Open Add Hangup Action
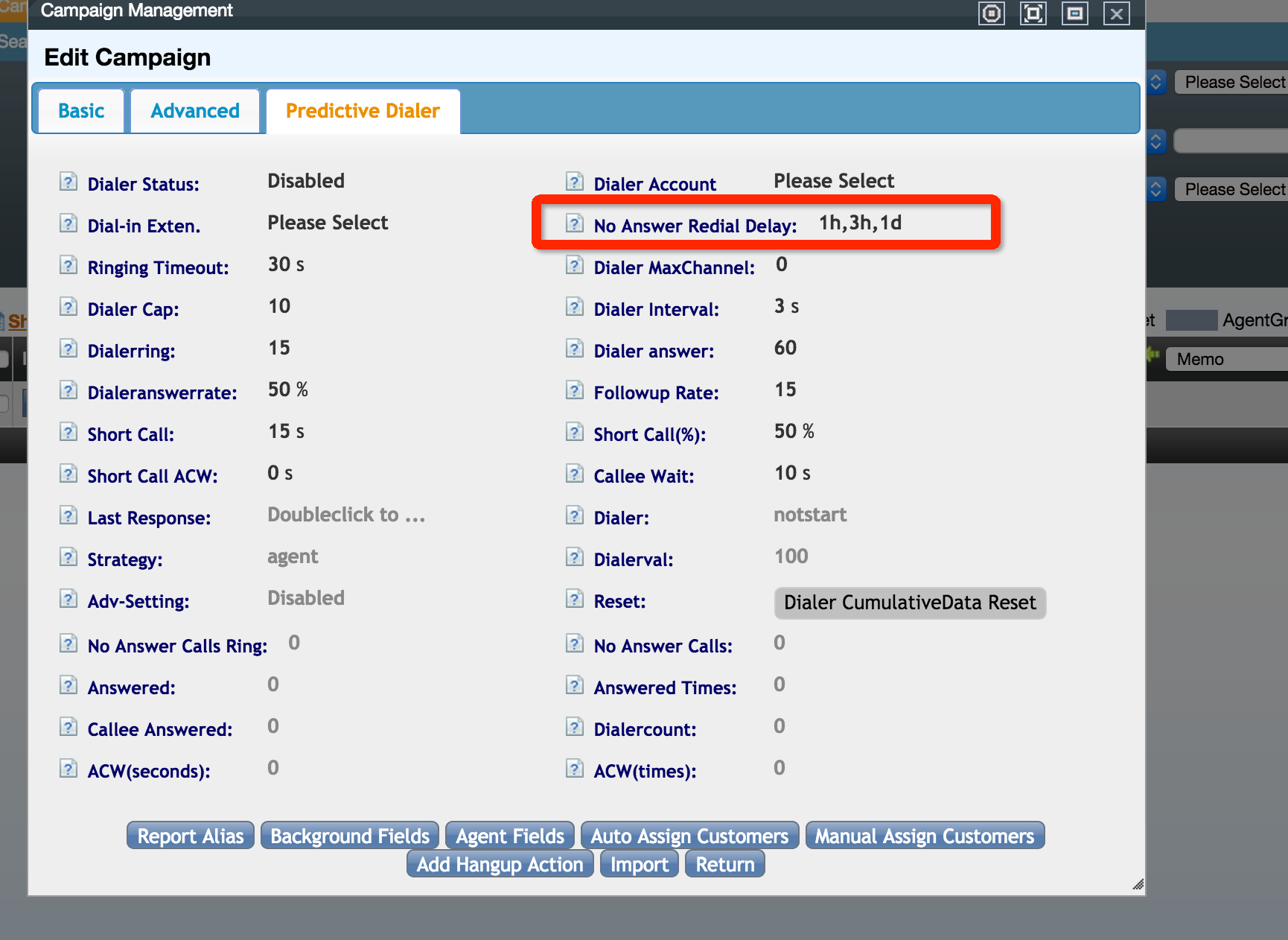1288x940 pixels. pyautogui.click(x=500, y=864)
